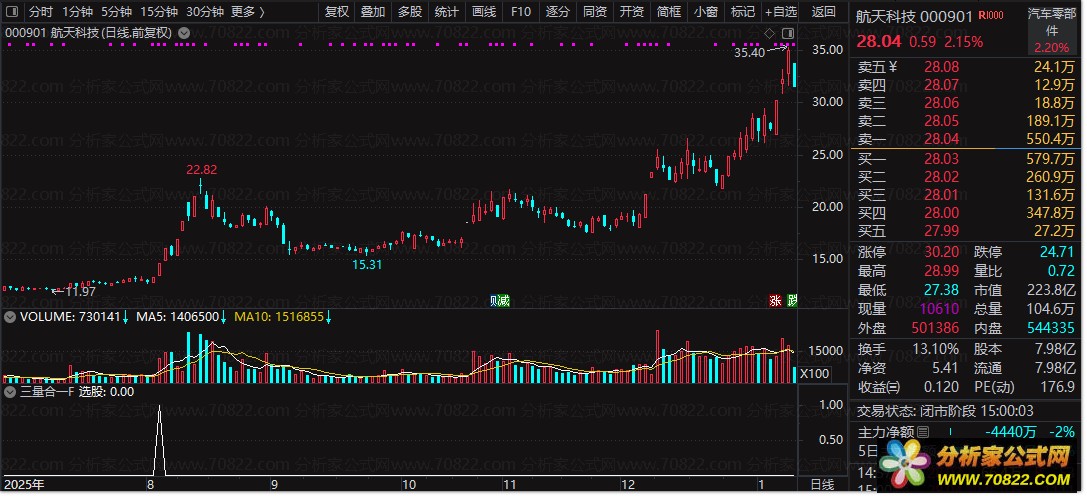Click the +自选 add to watchlist button
Image resolution: width=1087 pixels, height=496 pixels.
point(779,12)
